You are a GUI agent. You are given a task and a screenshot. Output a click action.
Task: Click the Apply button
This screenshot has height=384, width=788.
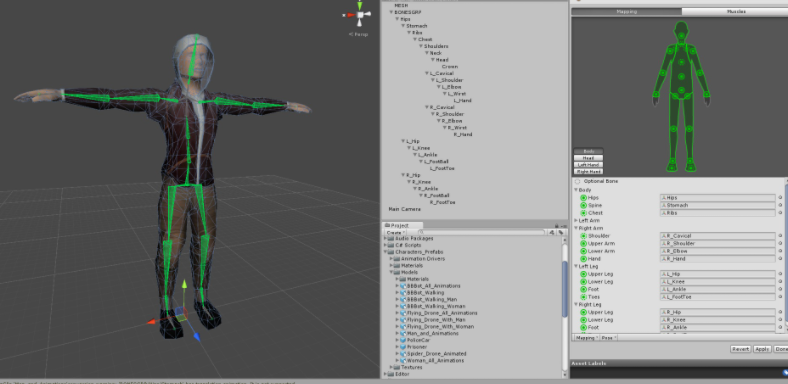click(x=762, y=349)
